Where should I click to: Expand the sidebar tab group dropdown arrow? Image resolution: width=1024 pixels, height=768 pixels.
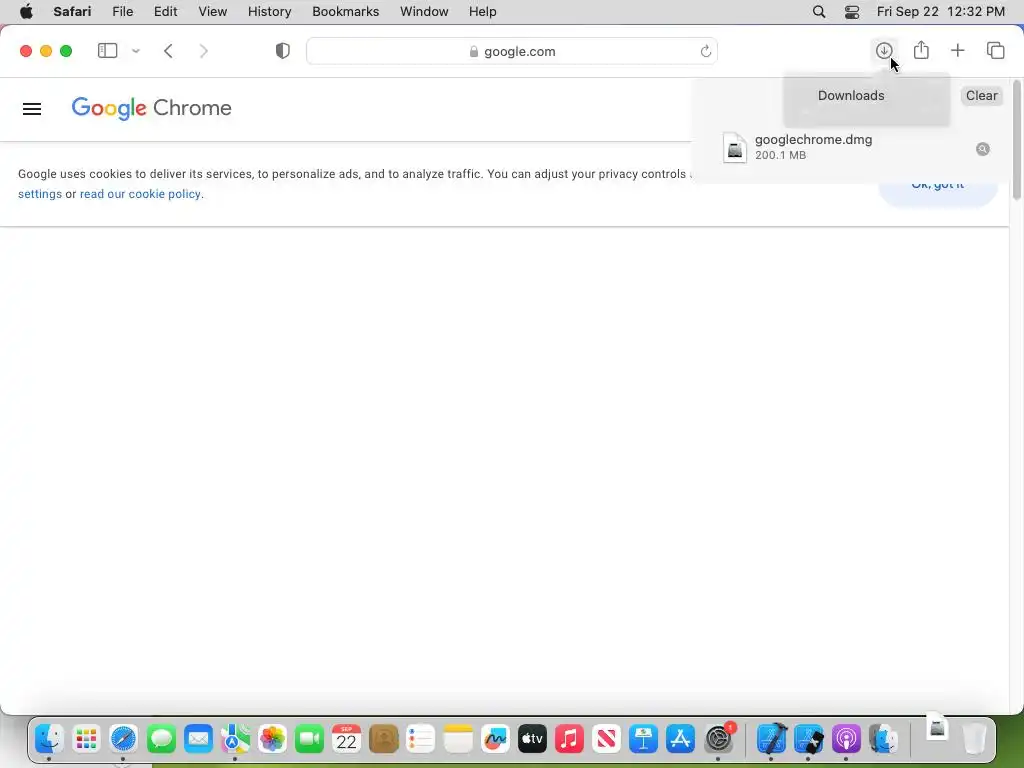click(x=136, y=50)
